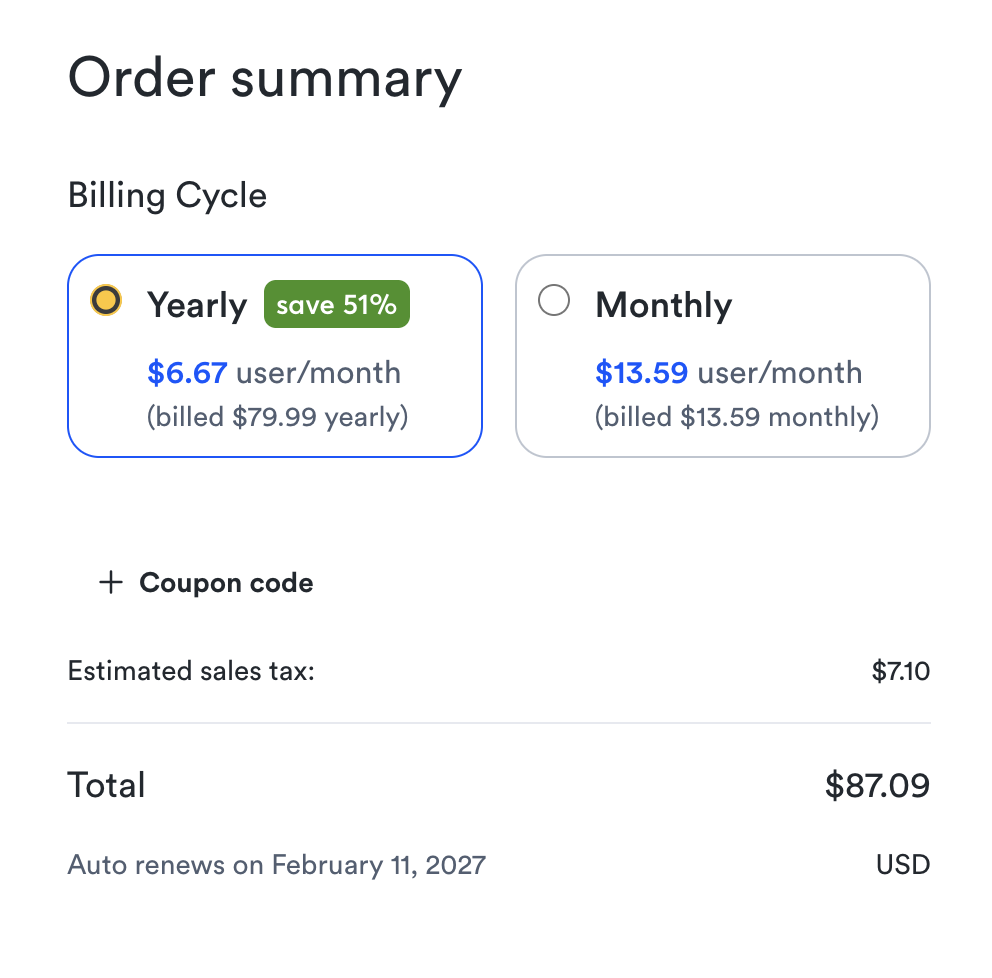Click the $7.10 sales tax amount
This screenshot has height=978, width=992.
[900, 670]
